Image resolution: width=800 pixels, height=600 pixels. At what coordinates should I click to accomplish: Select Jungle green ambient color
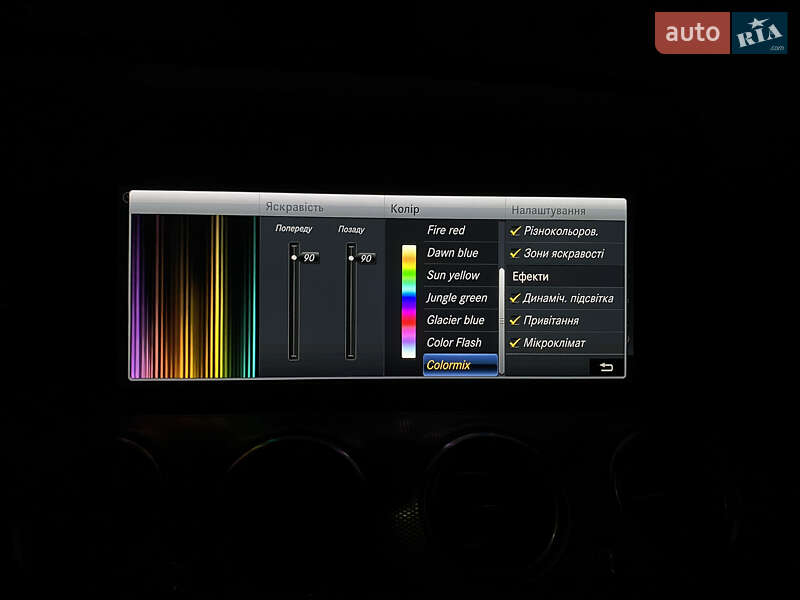(457, 298)
